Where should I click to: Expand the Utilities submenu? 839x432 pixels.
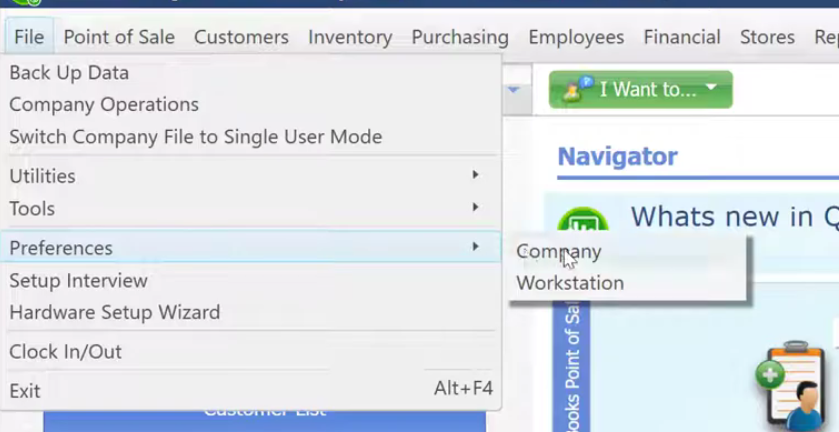click(250, 176)
